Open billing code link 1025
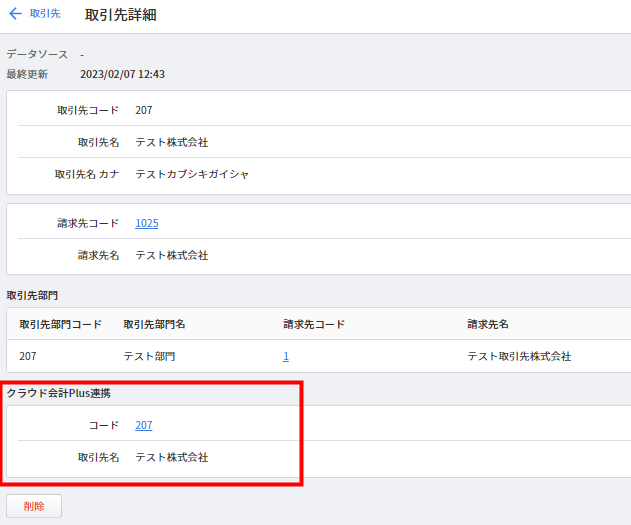 pos(147,223)
